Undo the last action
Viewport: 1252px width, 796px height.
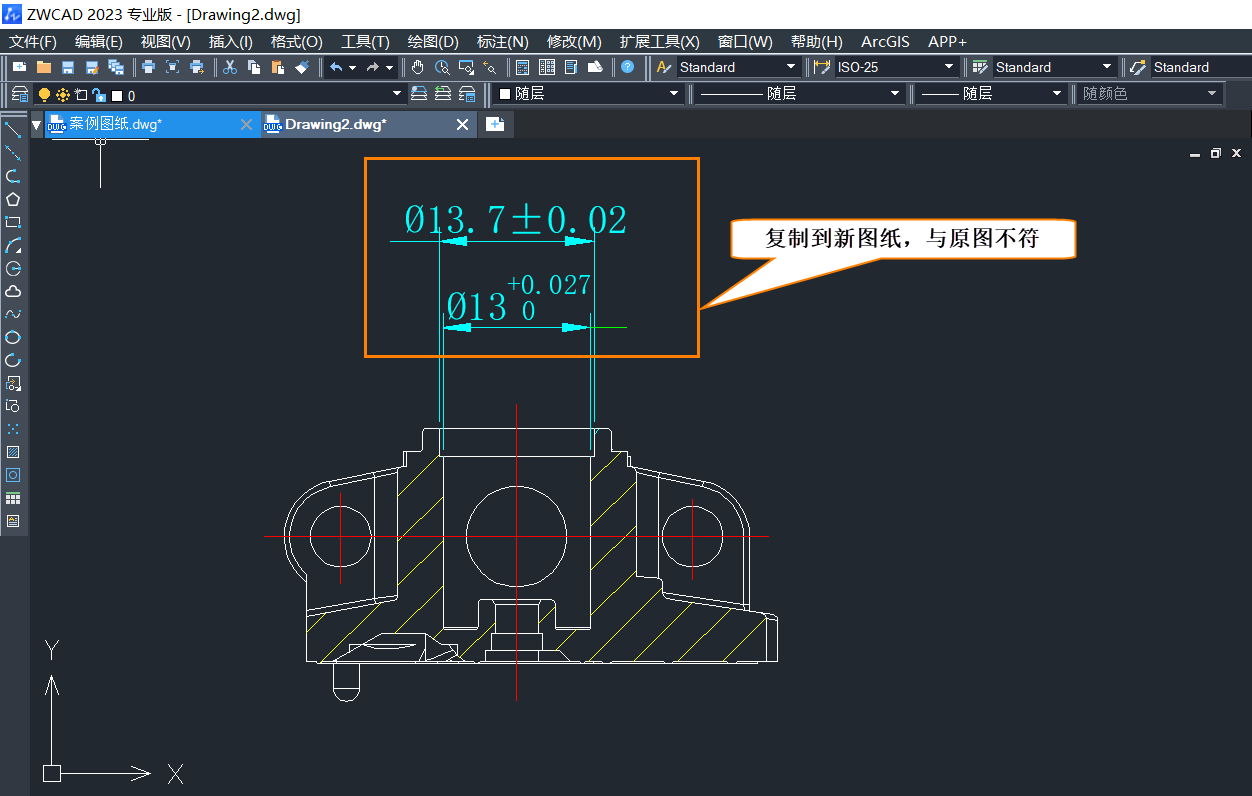pos(336,67)
